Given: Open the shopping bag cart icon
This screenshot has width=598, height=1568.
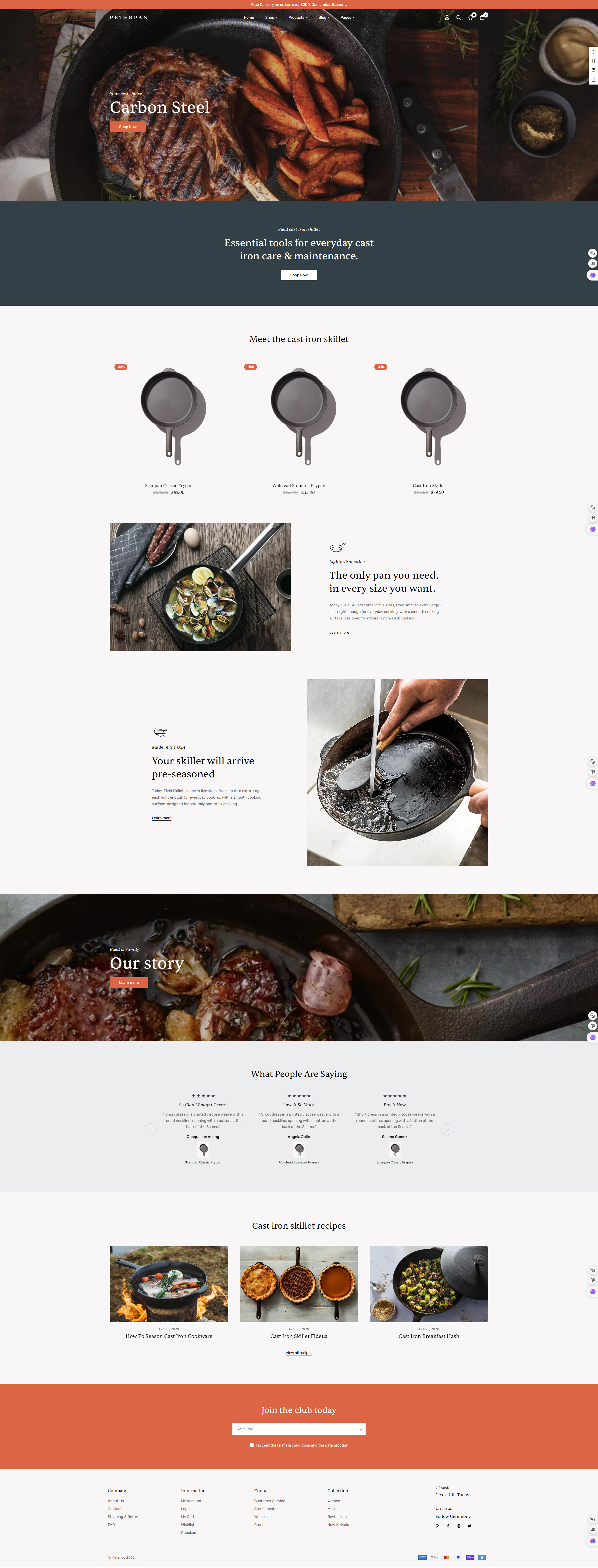Looking at the screenshot, I should (x=482, y=18).
